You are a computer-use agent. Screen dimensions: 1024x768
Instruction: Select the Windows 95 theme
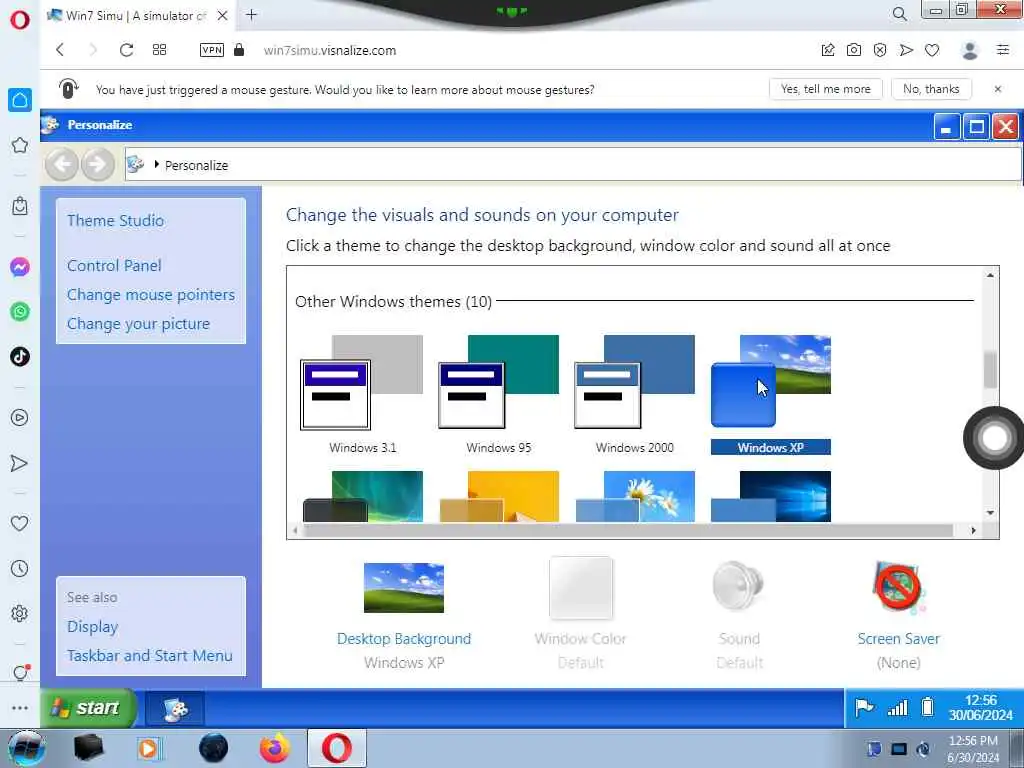click(x=498, y=394)
